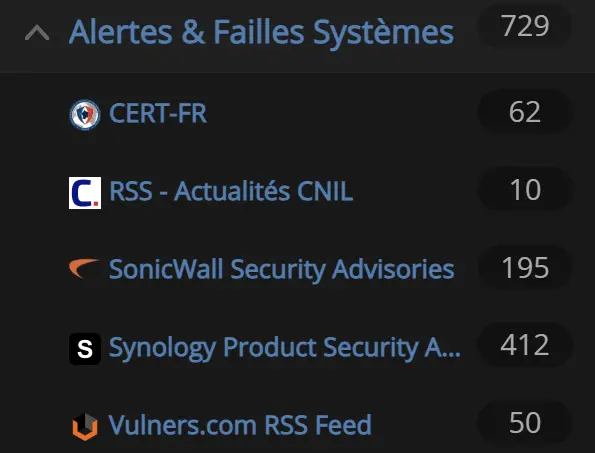The height and width of the screenshot is (453, 595).
Task: Click the Vulners.com cube icon
Action: pos(85,426)
